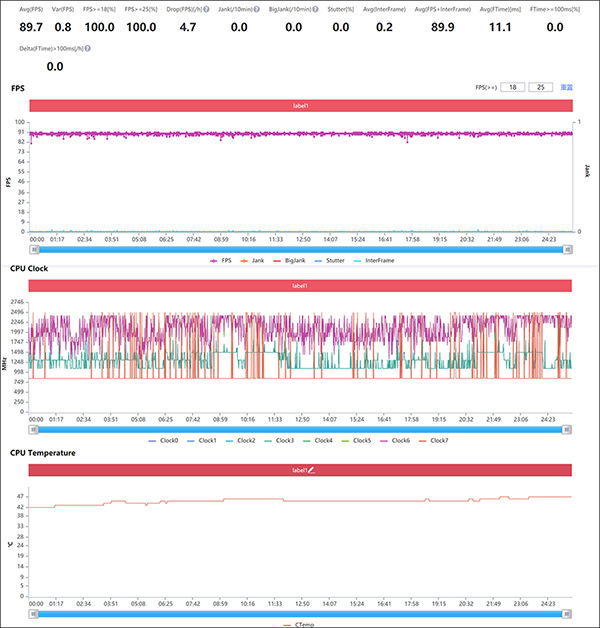Click the edit pencil on CPU Temperature label1

[x=312, y=470]
